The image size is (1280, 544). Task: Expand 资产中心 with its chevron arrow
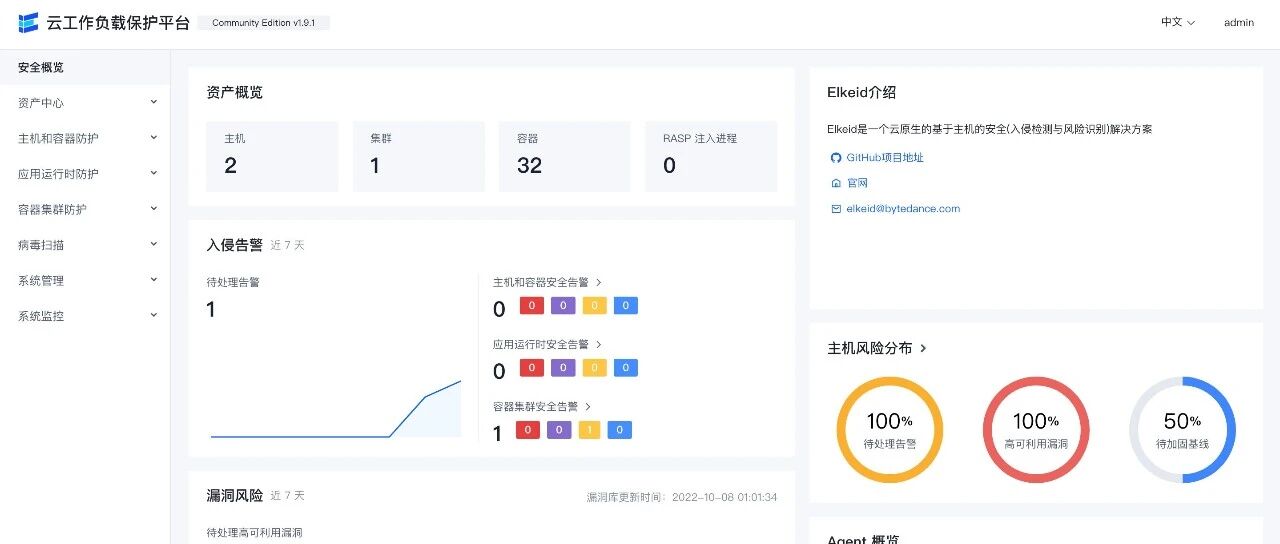(153, 102)
